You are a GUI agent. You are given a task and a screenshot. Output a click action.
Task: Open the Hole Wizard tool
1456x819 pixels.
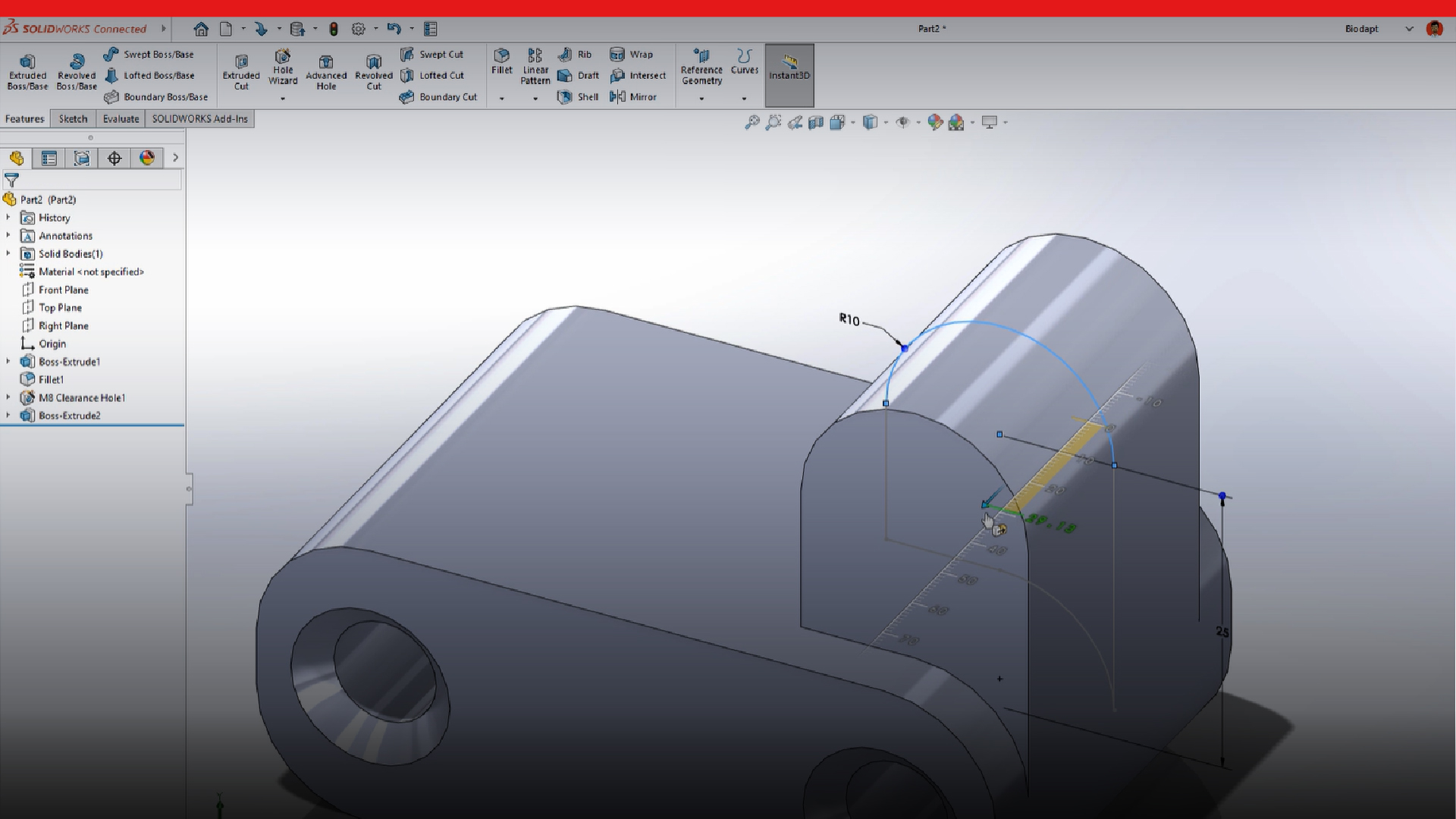[x=282, y=69]
